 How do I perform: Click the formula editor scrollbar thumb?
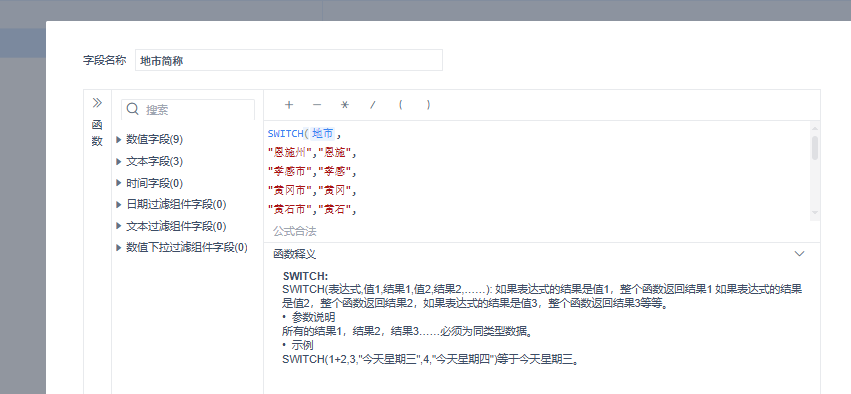815,148
